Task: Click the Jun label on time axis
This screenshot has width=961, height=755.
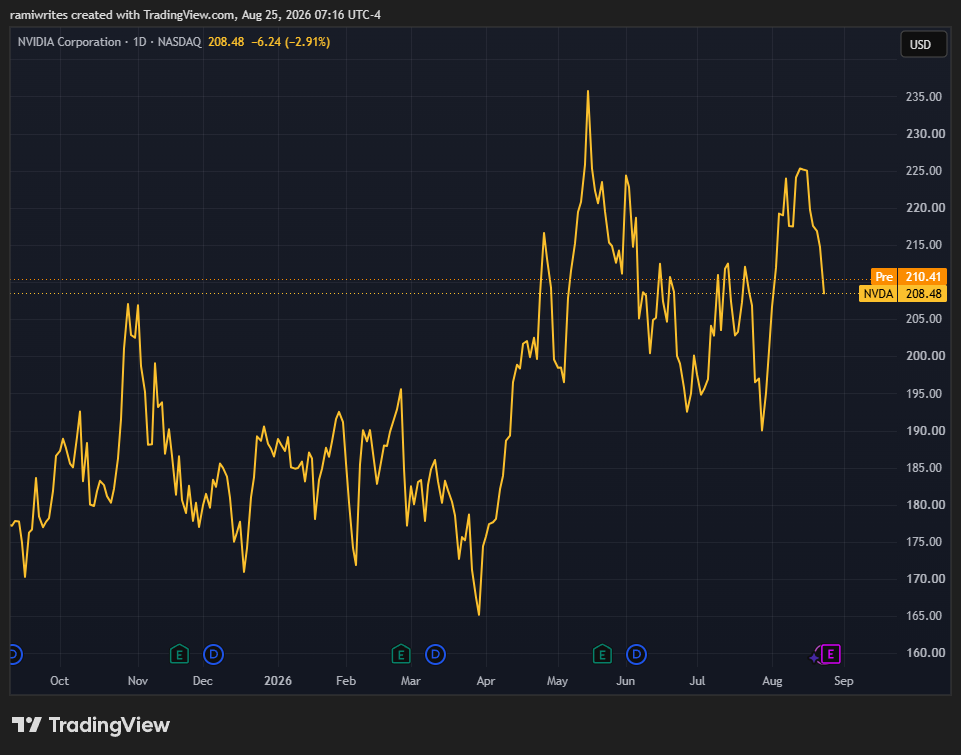Action: [x=626, y=681]
